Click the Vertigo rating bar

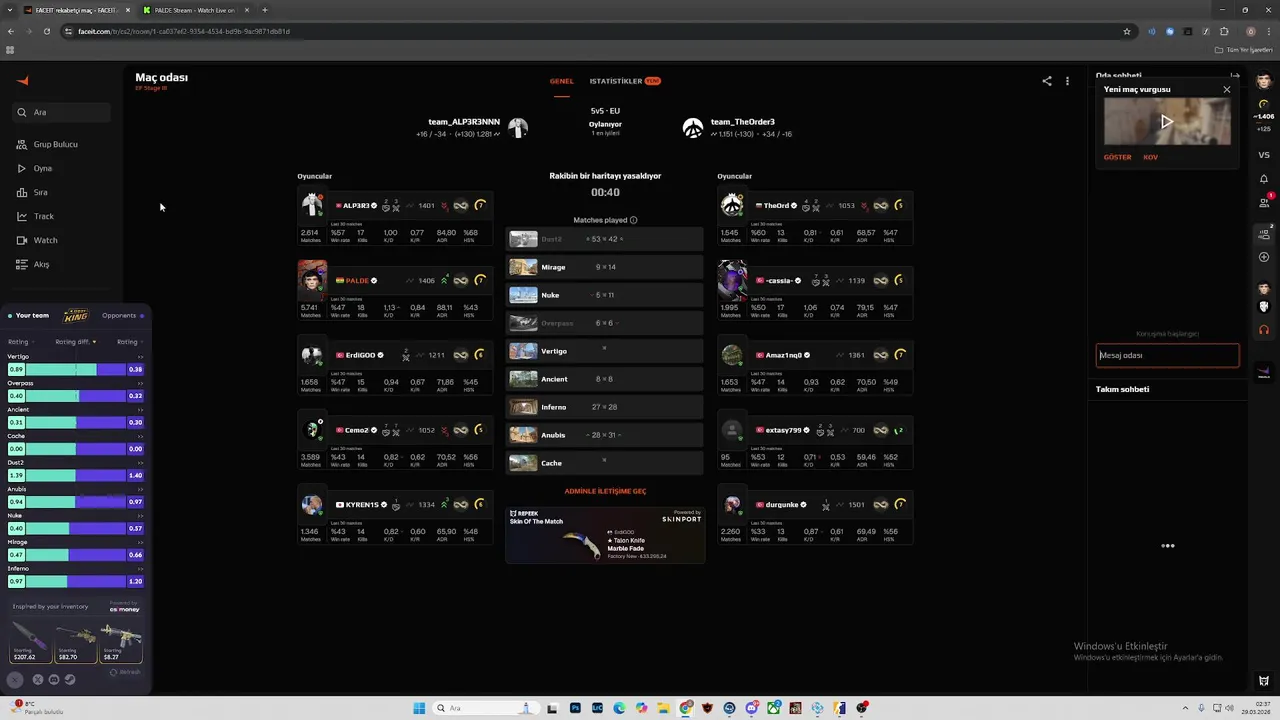pyautogui.click(x=75, y=369)
